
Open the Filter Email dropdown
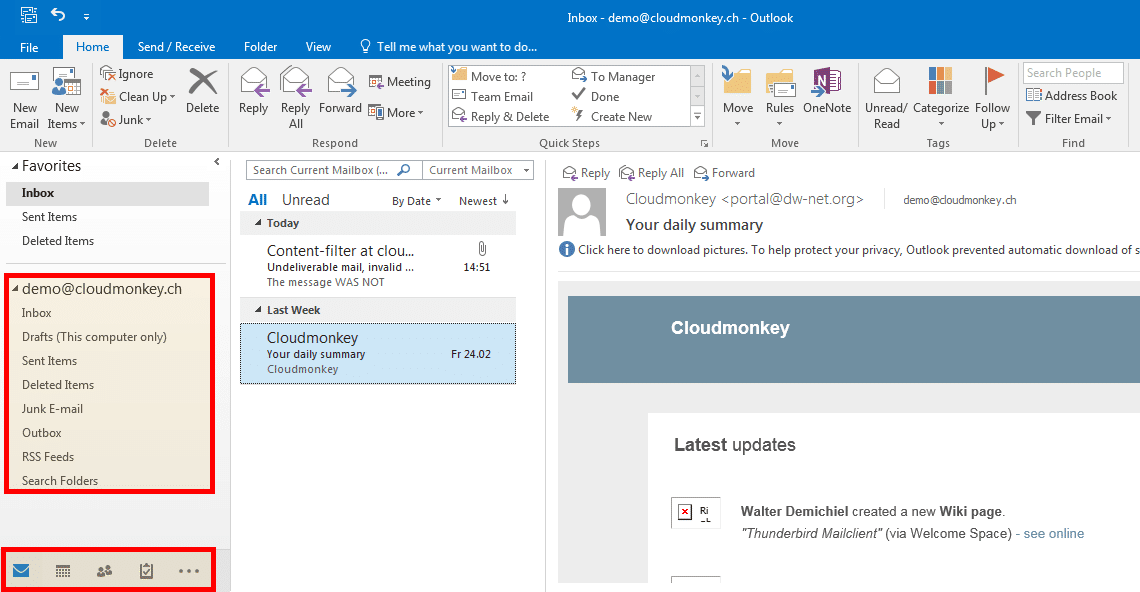coord(1069,119)
